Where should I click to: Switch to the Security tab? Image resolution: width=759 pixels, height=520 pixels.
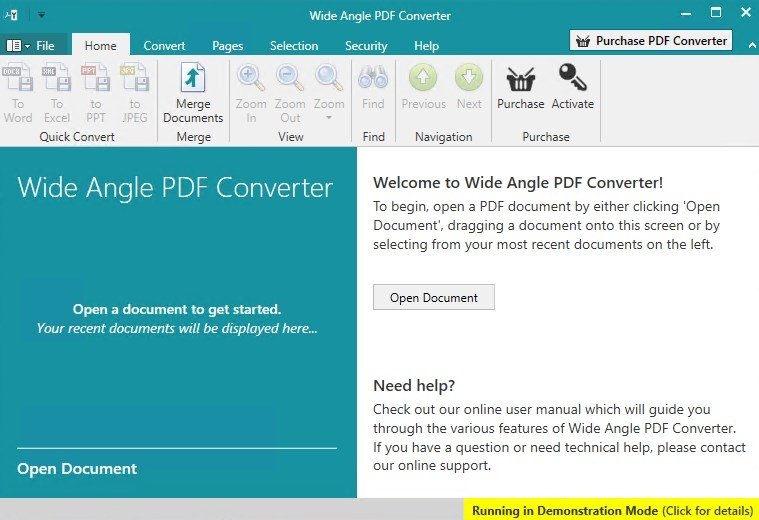[x=366, y=46]
